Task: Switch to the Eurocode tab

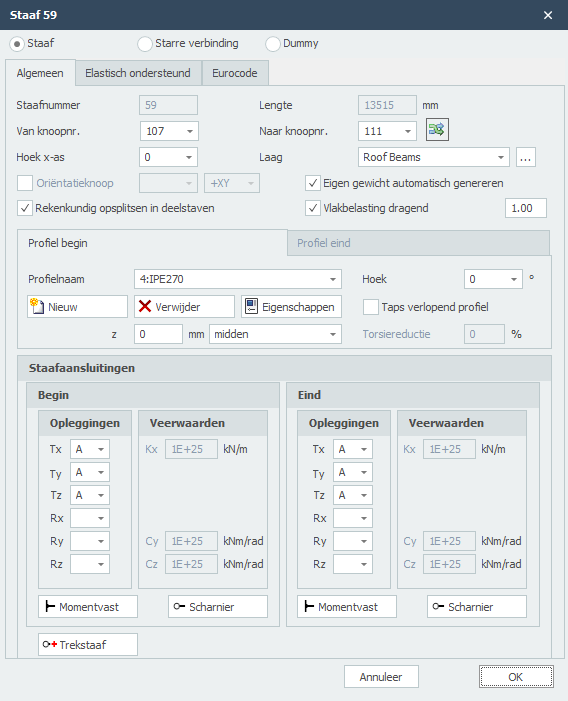Action: [x=235, y=73]
